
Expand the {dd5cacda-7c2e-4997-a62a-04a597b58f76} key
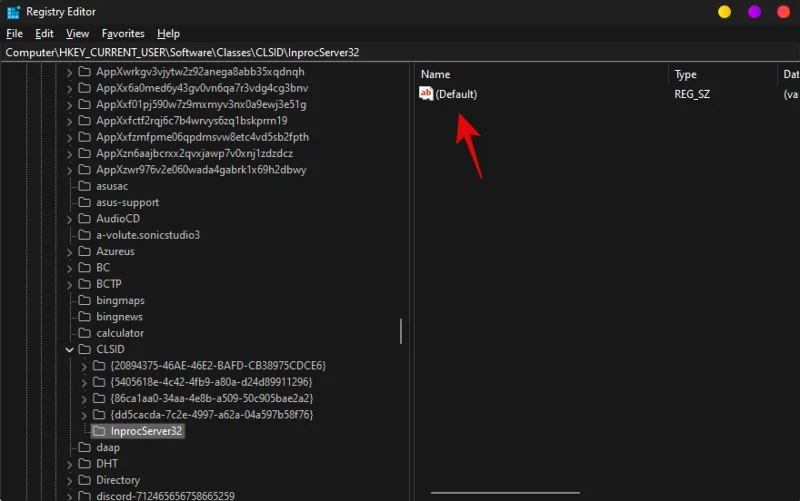[x=84, y=415]
